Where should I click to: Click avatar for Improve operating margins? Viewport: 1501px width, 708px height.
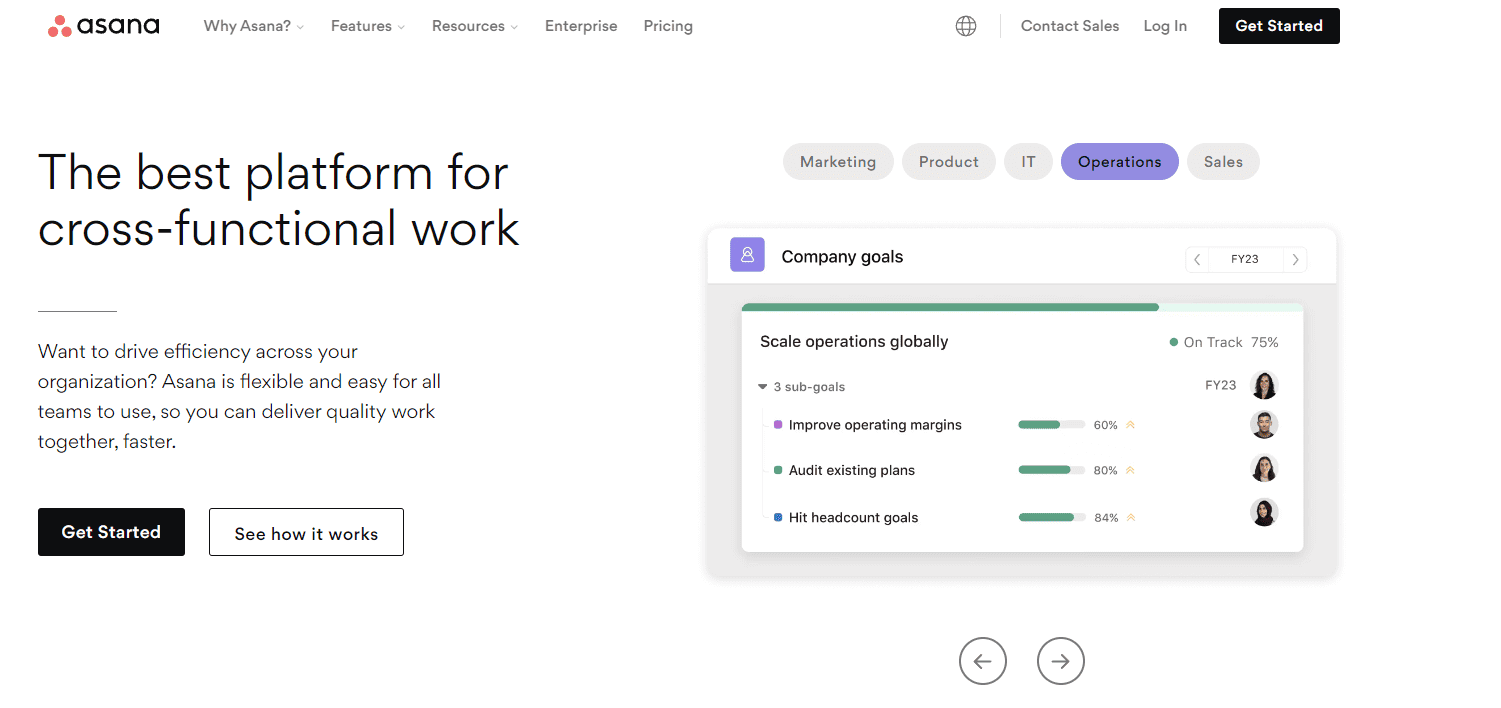click(1264, 424)
